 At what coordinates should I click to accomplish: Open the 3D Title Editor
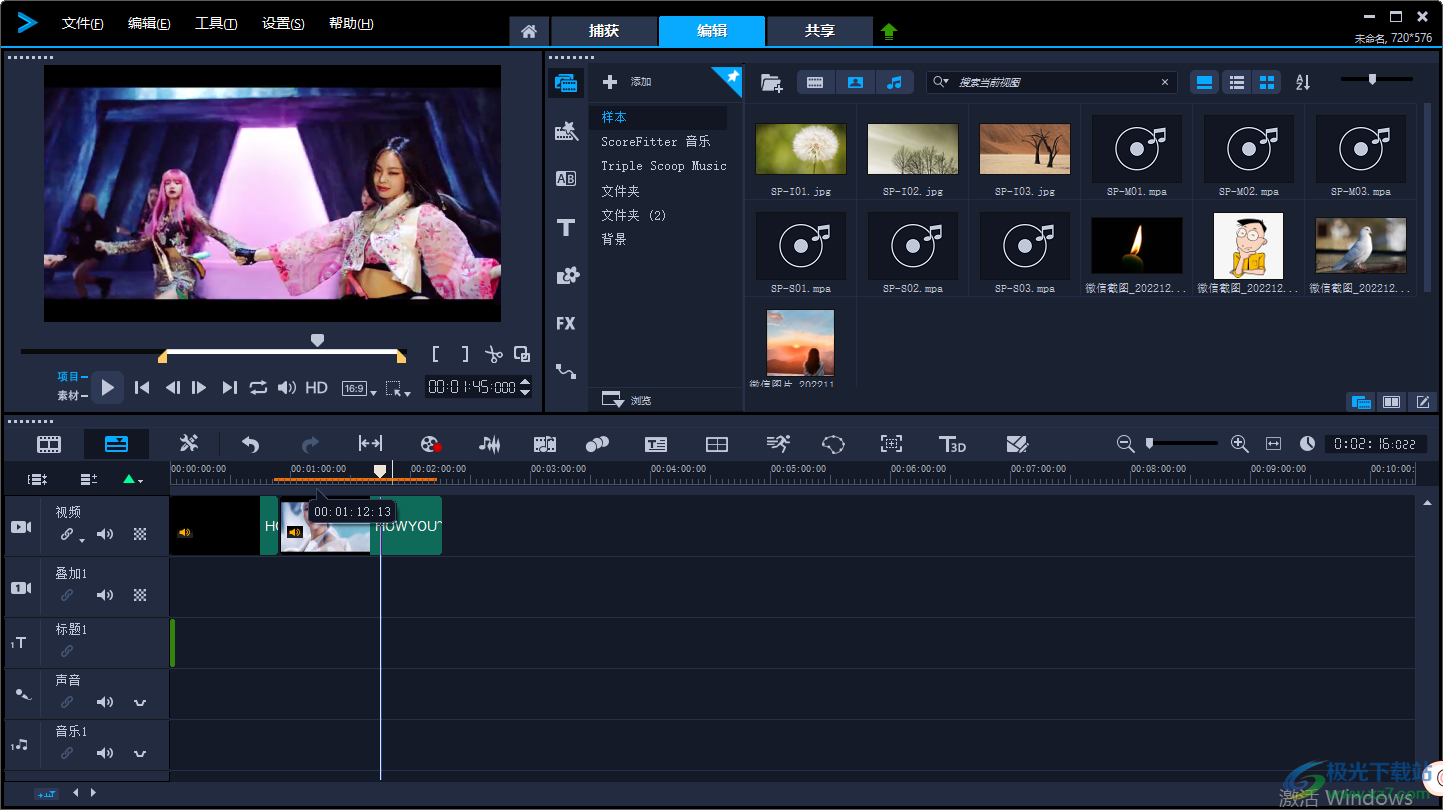coord(952,444)
